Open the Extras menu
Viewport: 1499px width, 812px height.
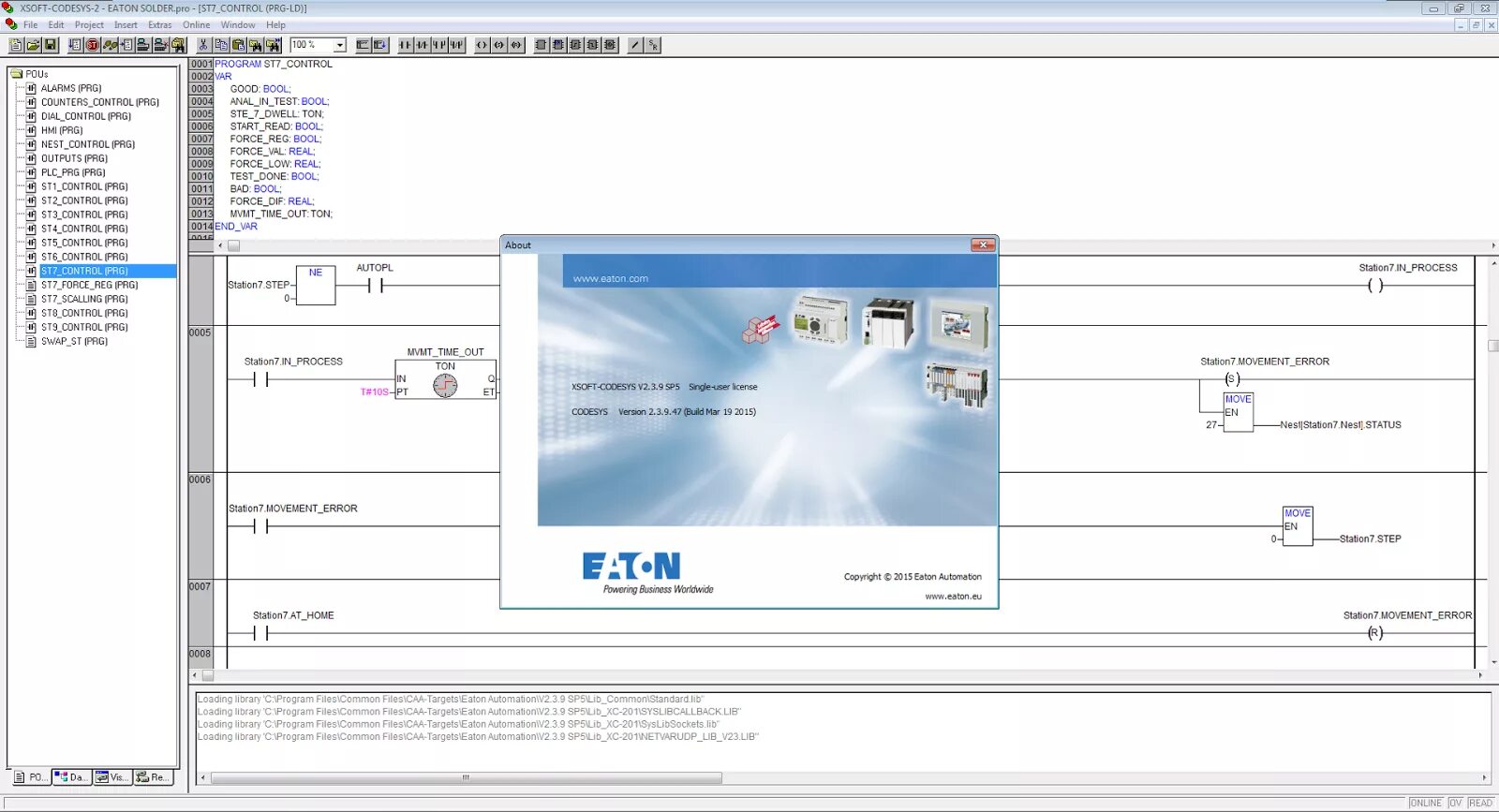tap(160, 25)
